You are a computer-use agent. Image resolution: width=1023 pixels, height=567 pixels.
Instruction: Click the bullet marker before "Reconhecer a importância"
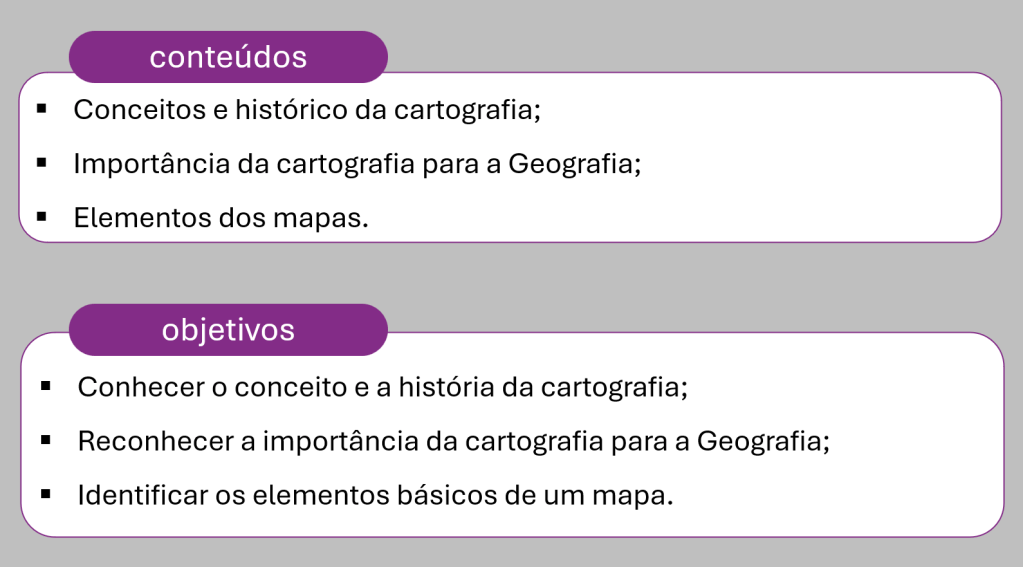(46, 440)
